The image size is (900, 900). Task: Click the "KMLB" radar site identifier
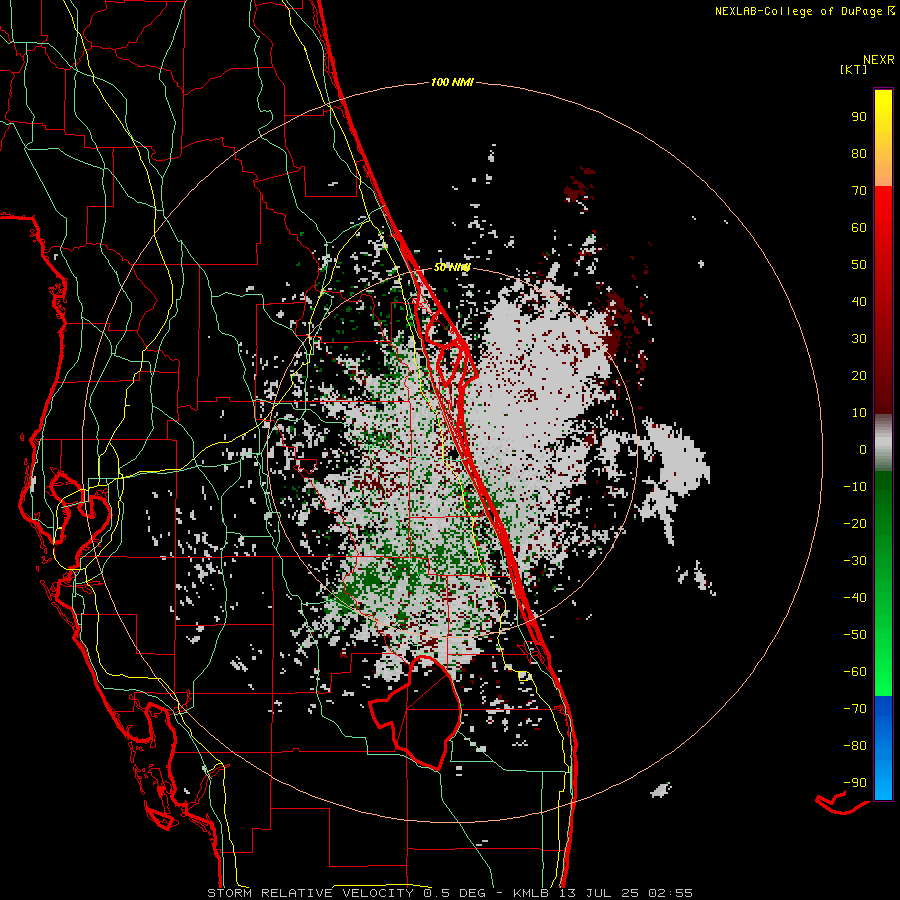pos(531,893)
